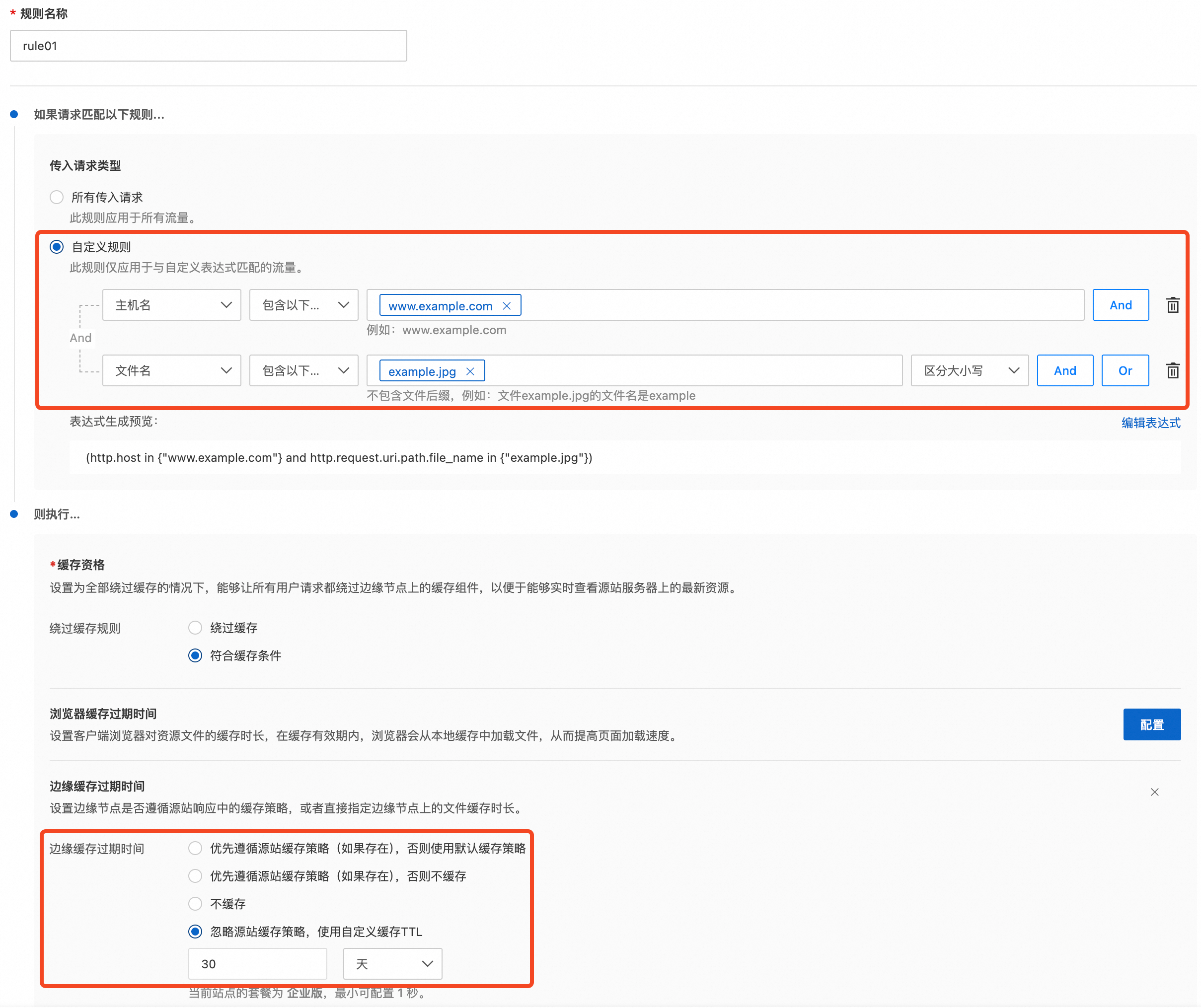Select the all incoming requests option
Viewport: 1201px width, 1008px height.
57,197
